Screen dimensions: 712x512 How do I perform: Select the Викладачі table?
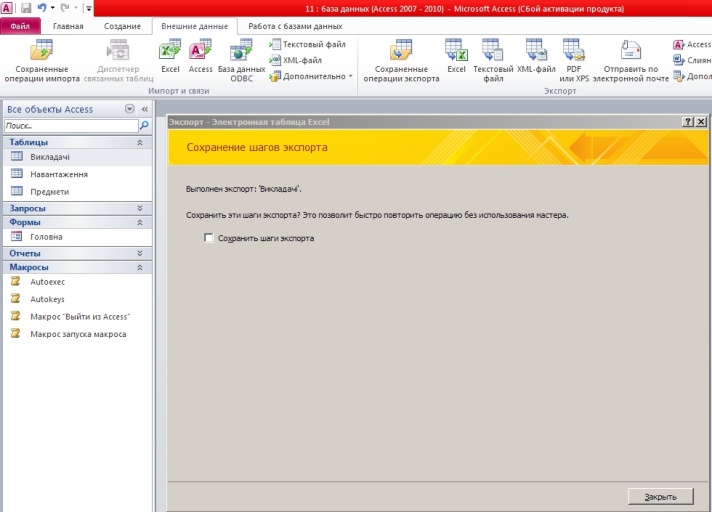[x=78, y=157]
